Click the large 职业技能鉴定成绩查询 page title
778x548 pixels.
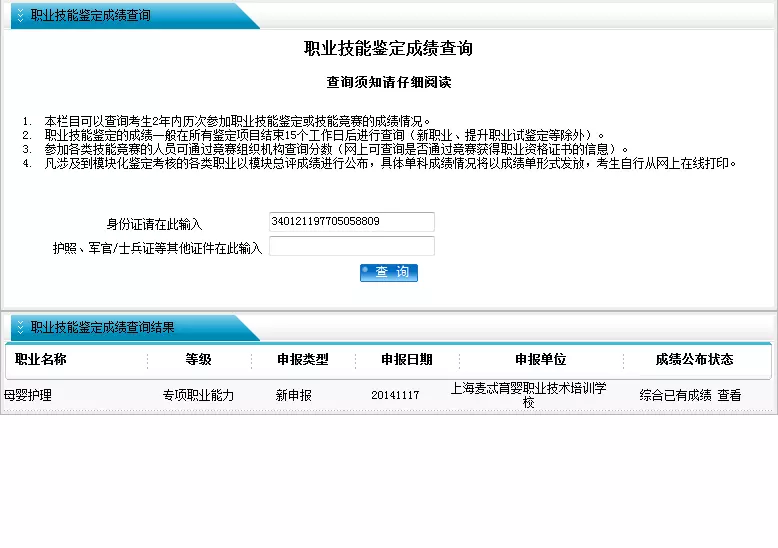click(x=389, y=49)
